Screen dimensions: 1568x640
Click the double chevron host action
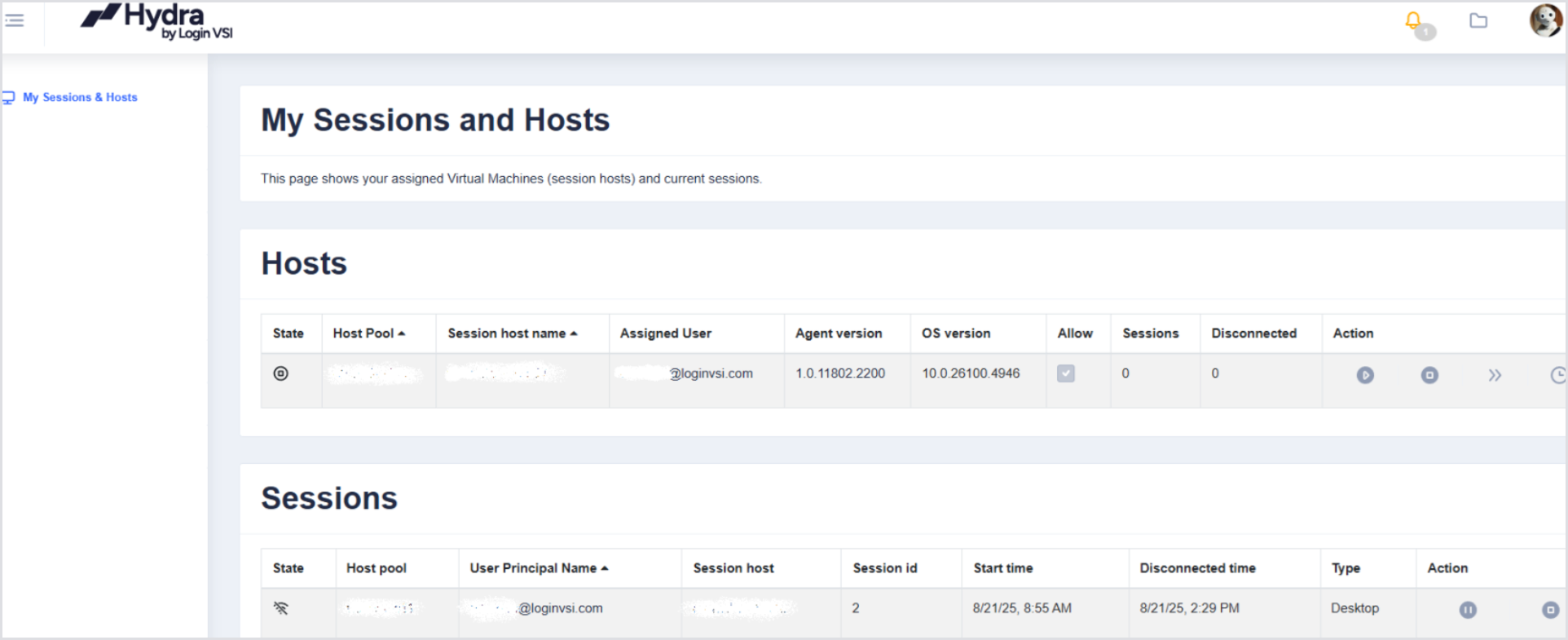coord(1495,375)
